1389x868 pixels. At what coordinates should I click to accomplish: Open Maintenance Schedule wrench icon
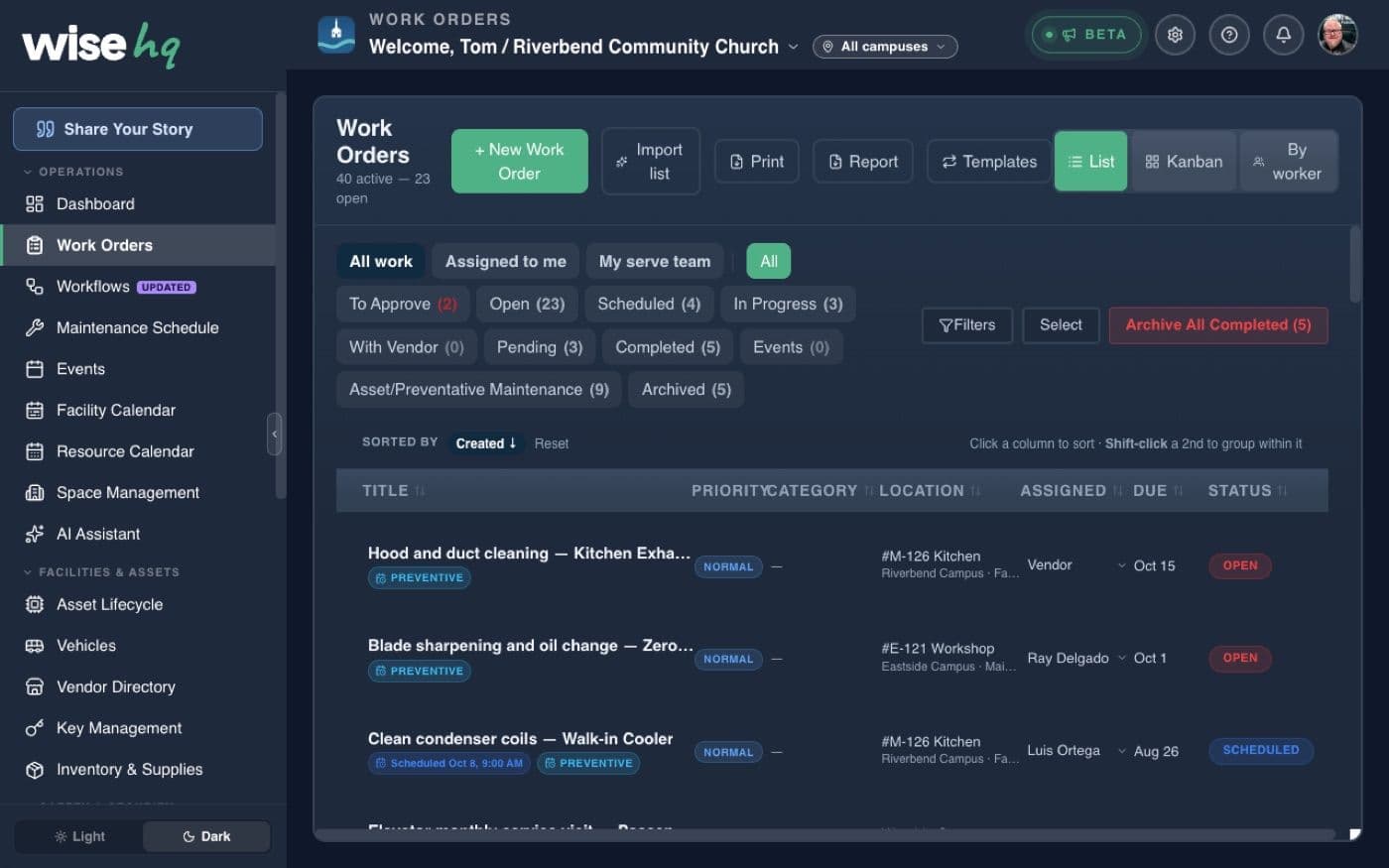coord(35,327)
